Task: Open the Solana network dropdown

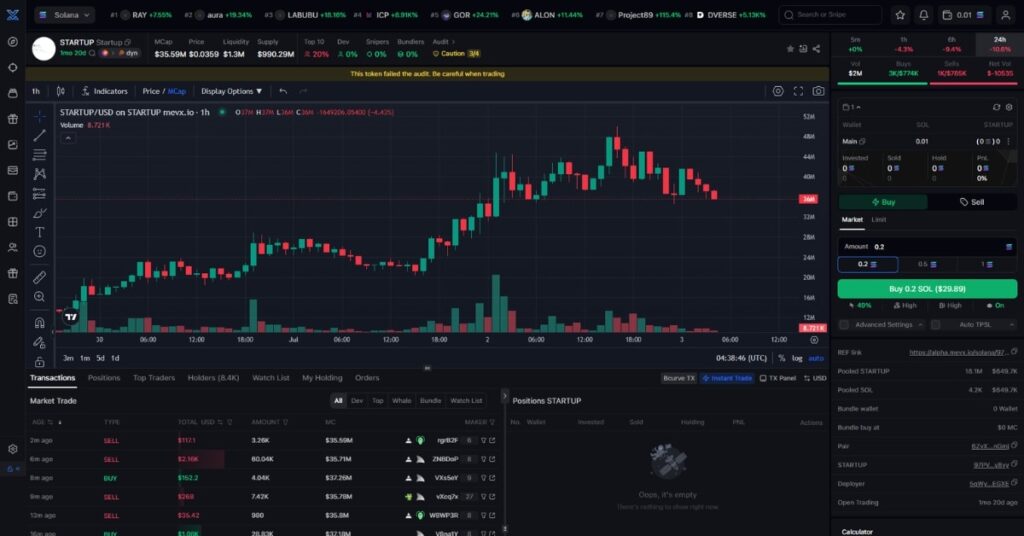Action: tap(65, 14)
